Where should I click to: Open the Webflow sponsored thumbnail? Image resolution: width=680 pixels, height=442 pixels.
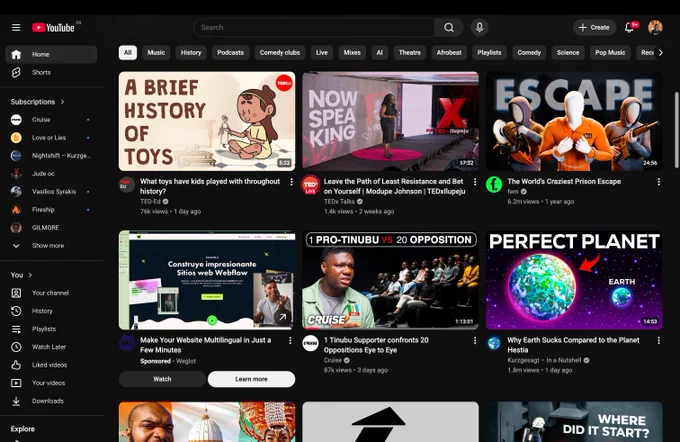pos(207,280)
